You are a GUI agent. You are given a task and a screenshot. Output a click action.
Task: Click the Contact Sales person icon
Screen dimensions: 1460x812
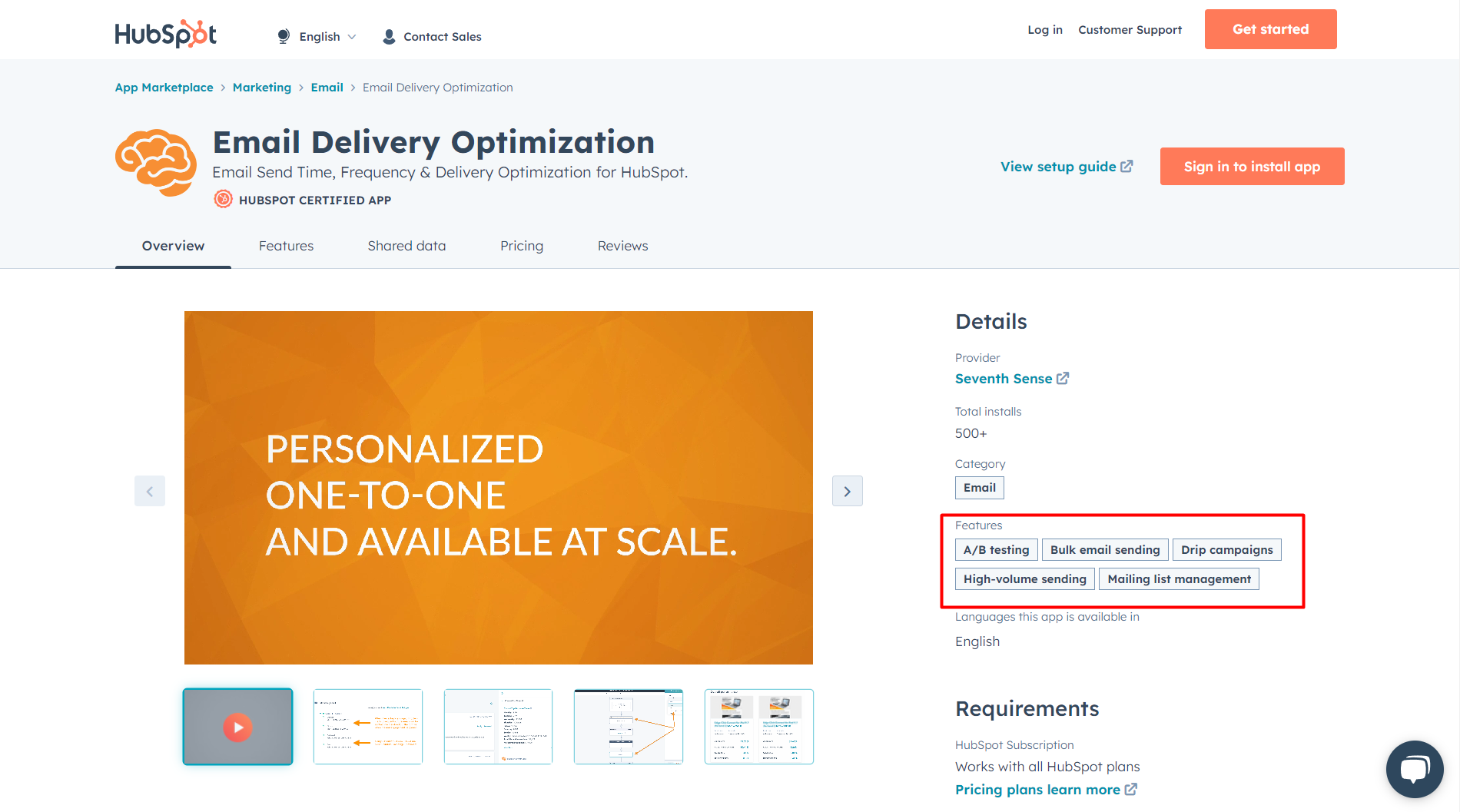coord(389,36)
